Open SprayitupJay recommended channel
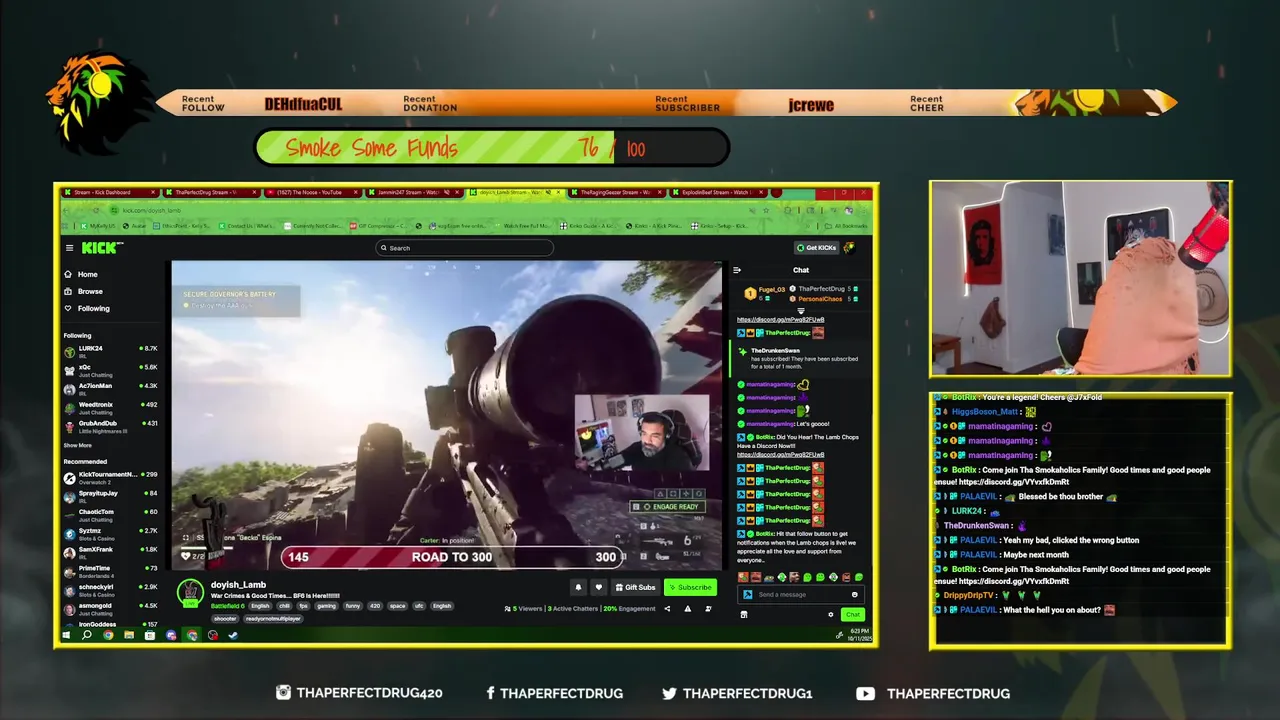The image size is (1280, 720). (x=110, y=495)
